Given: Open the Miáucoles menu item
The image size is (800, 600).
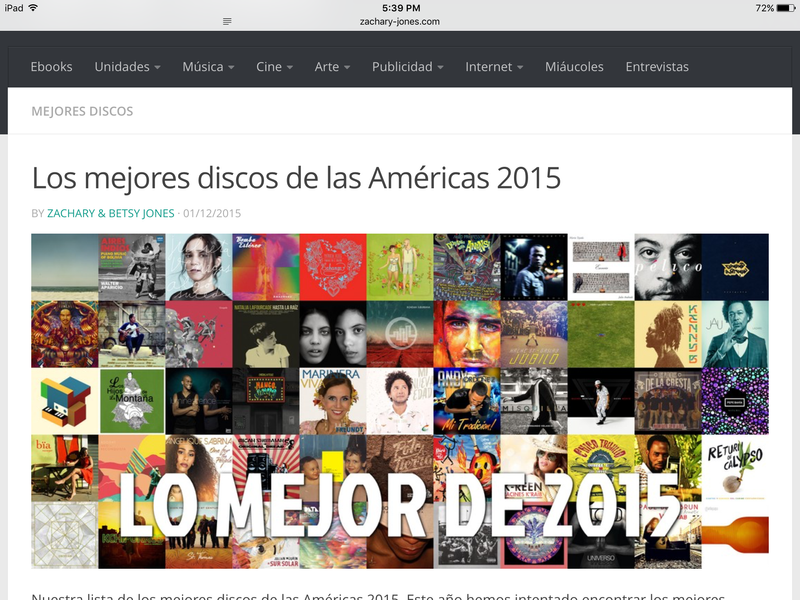Looking at the screenshot, I should pos(574,67).
